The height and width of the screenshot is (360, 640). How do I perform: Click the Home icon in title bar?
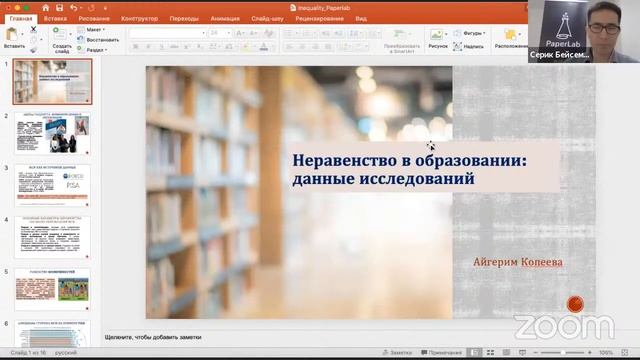(46, 8)
